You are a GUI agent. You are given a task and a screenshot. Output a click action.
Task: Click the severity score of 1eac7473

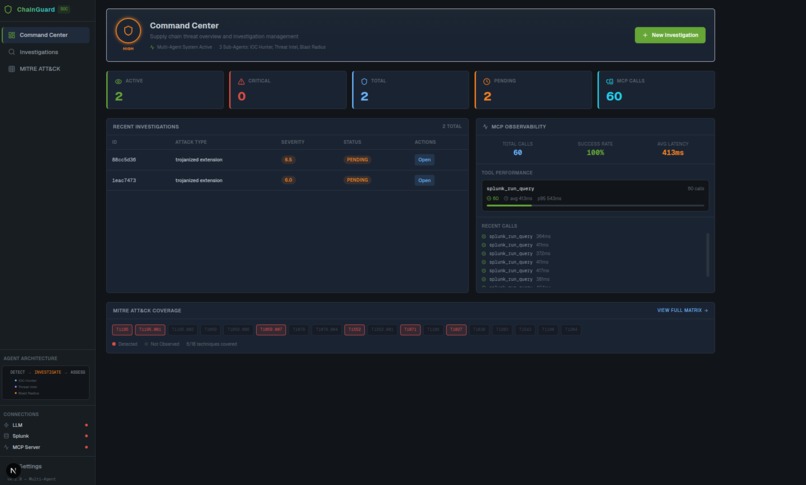tap(288, 180)
